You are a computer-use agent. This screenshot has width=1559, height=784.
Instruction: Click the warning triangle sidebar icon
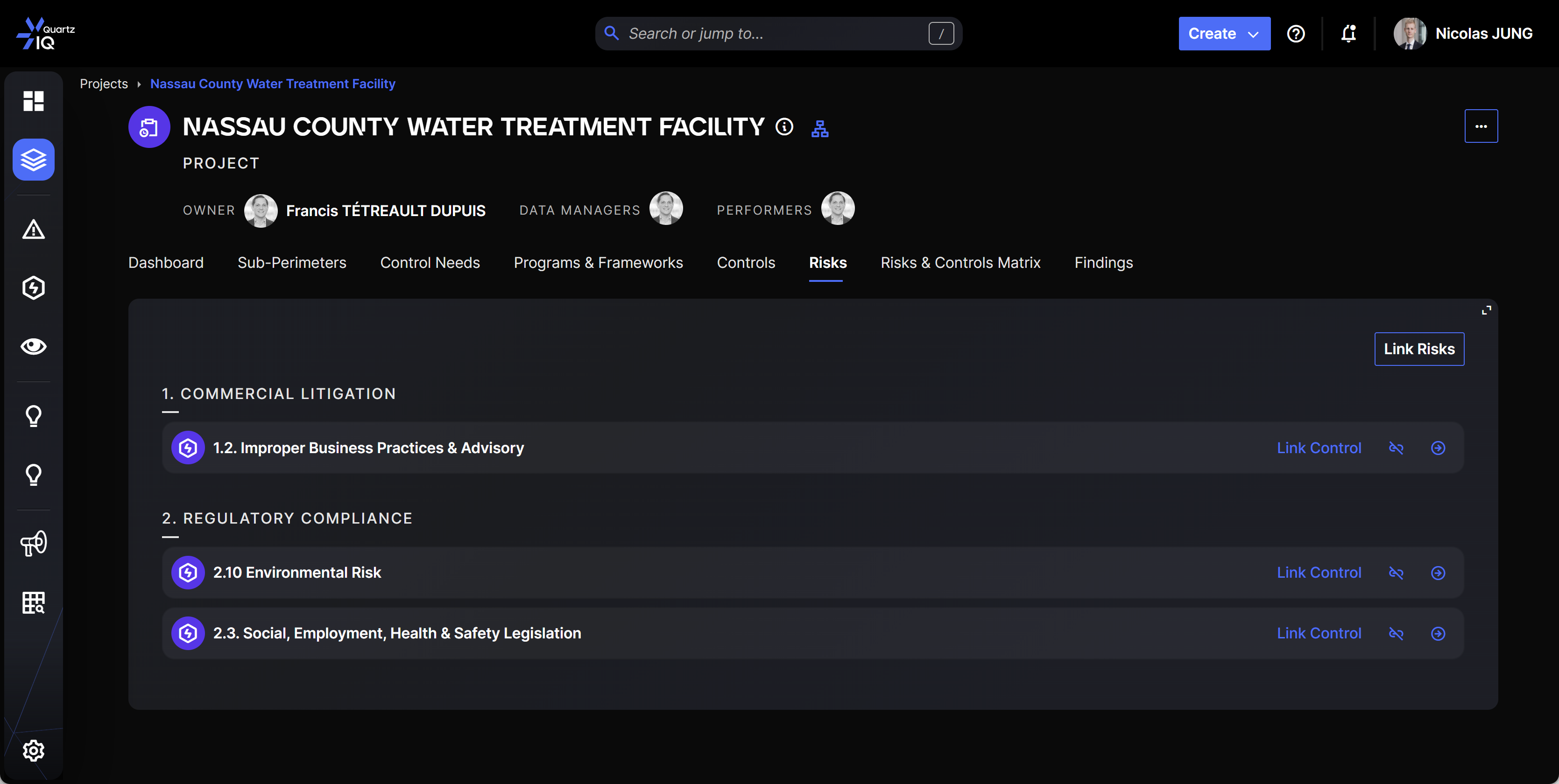pos(33,229)
